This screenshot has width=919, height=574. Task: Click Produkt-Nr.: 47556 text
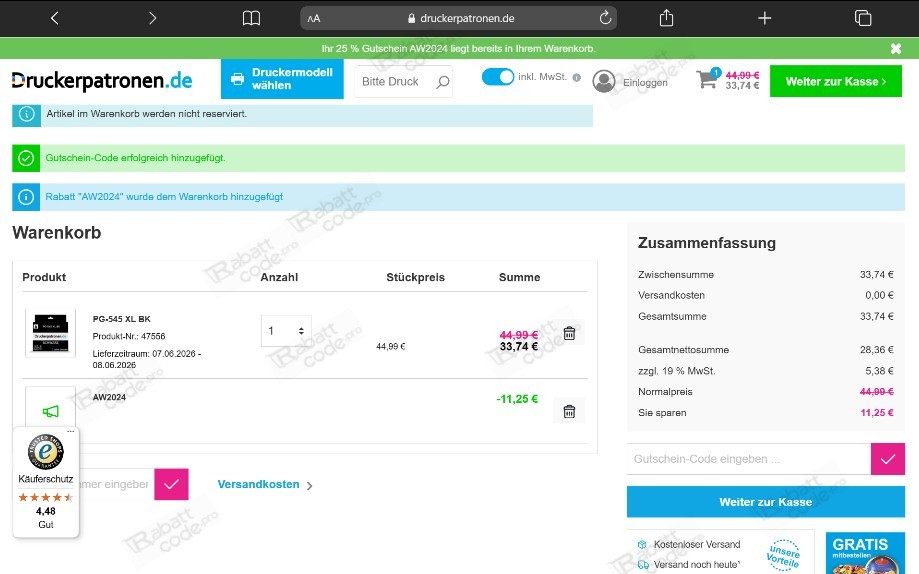click(x=129, y=337)
